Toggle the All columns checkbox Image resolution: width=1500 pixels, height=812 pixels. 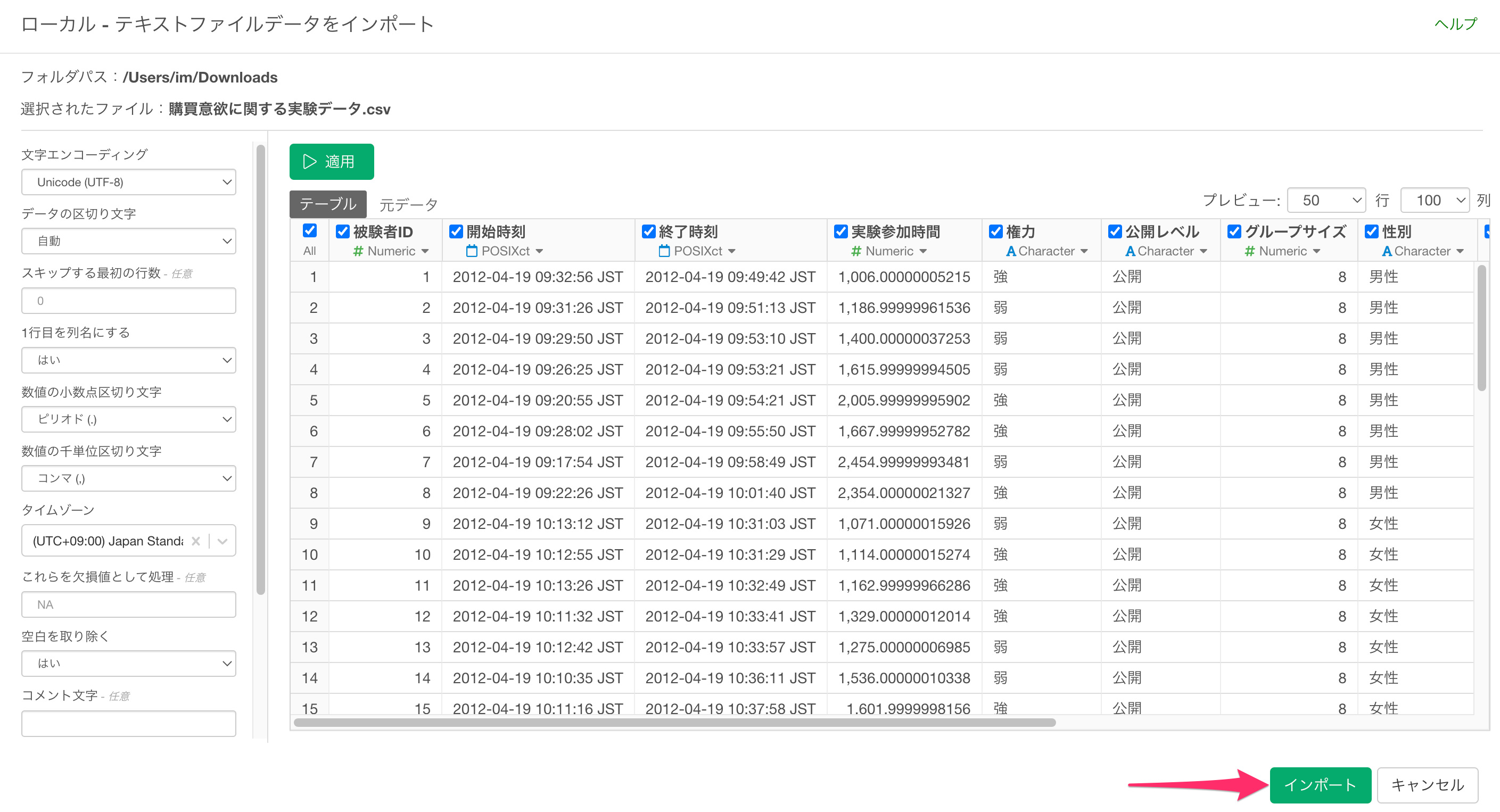coord(310,231)
